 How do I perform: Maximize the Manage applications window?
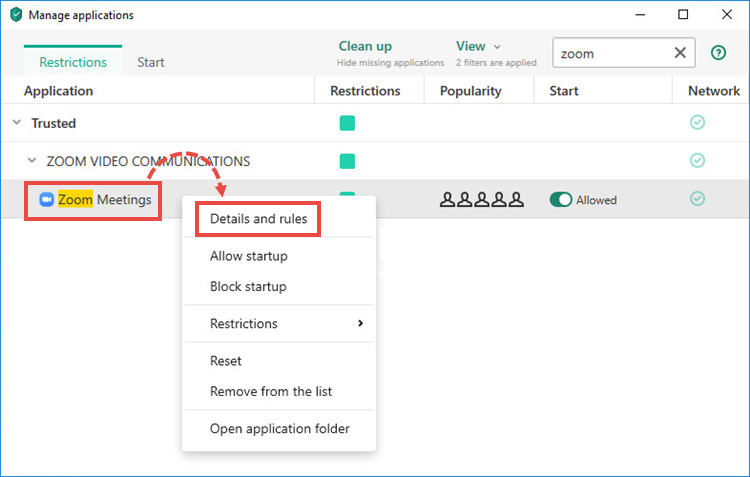[683, 15]
